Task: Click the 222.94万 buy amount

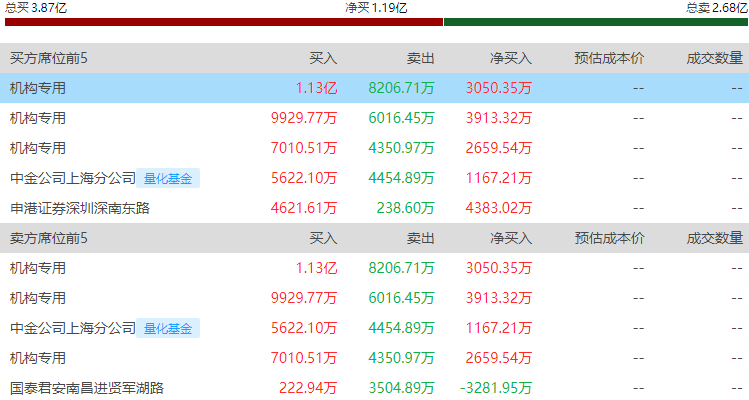Action: tap(308, 388)
